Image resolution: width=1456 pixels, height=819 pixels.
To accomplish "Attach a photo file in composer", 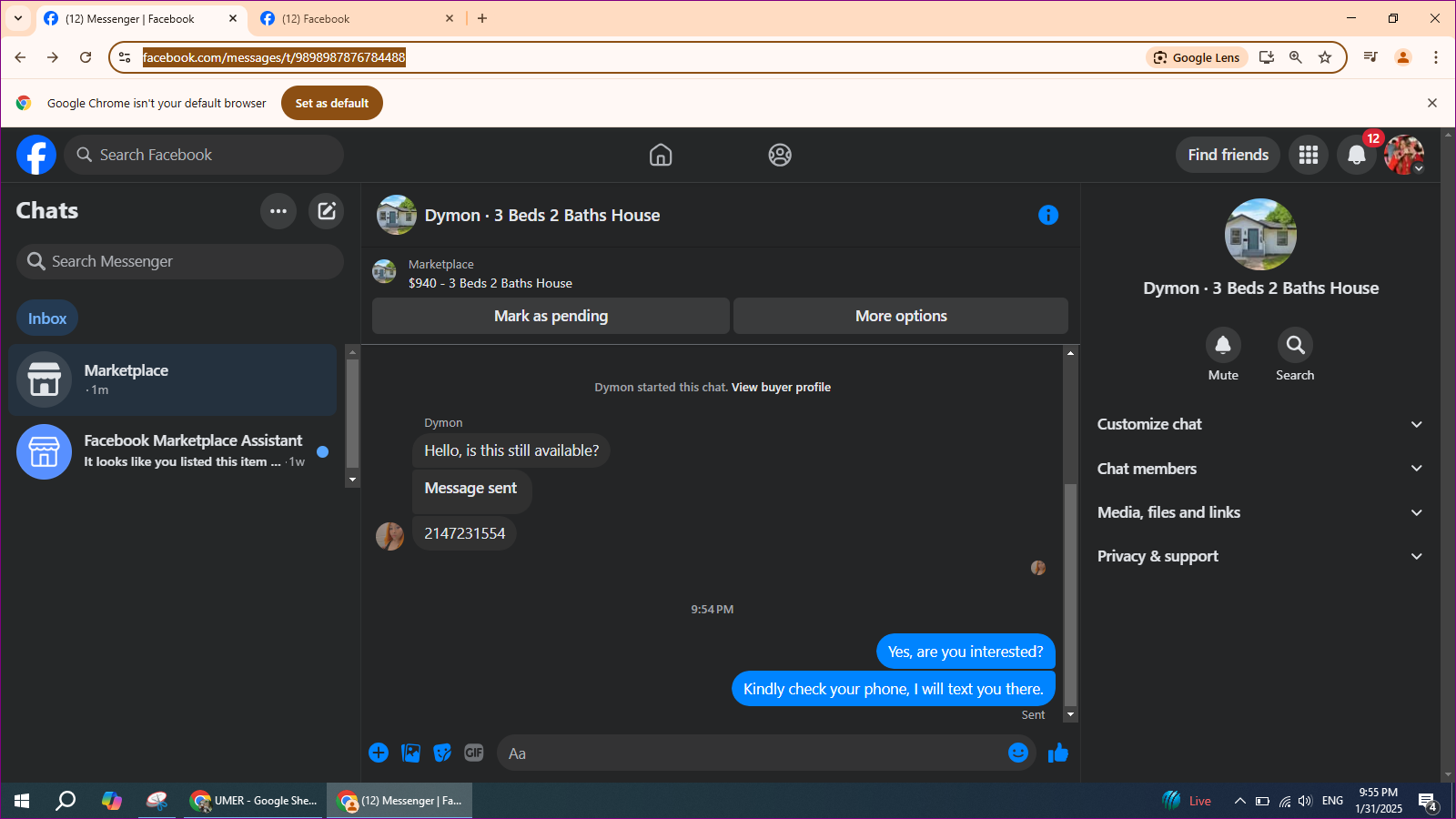I will tap(411, 753).
